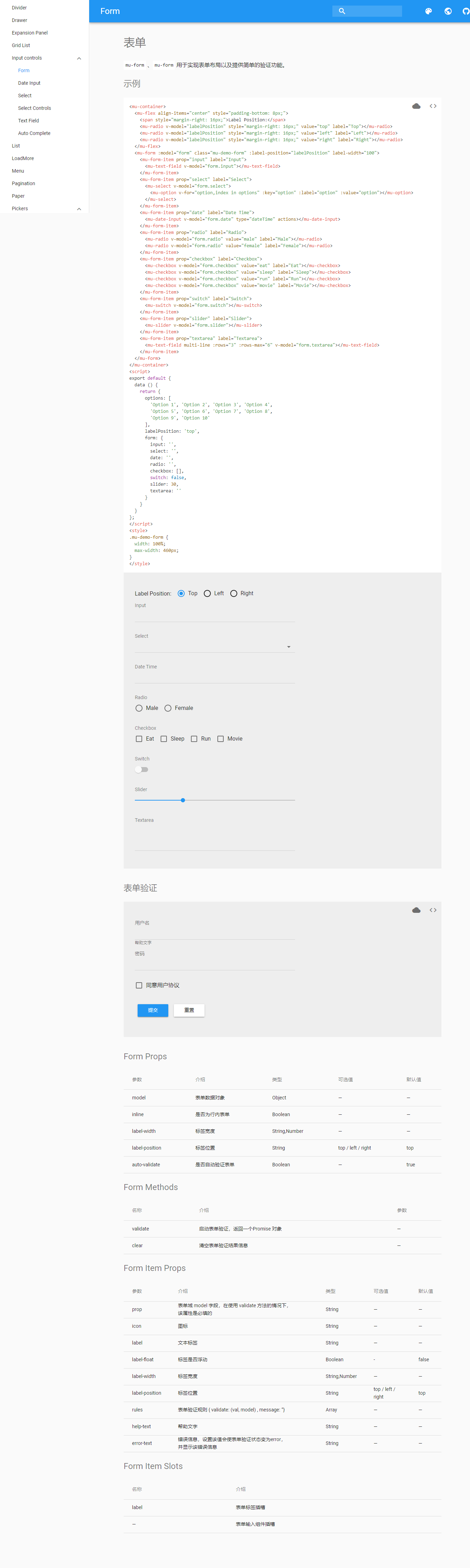Screen dimensions: 470x1568
Task: Collapse the Input controls sidebar group
Action: tap(79, 58)
